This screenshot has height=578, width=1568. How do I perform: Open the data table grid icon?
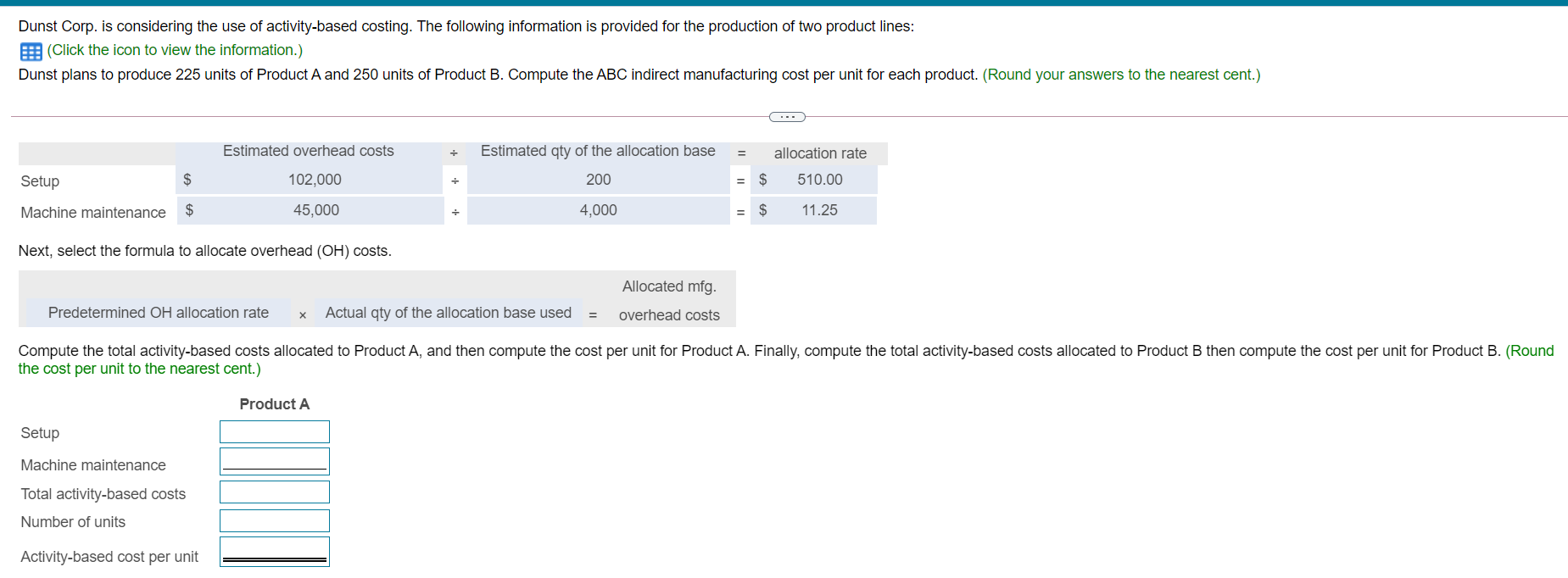[31, 52]
